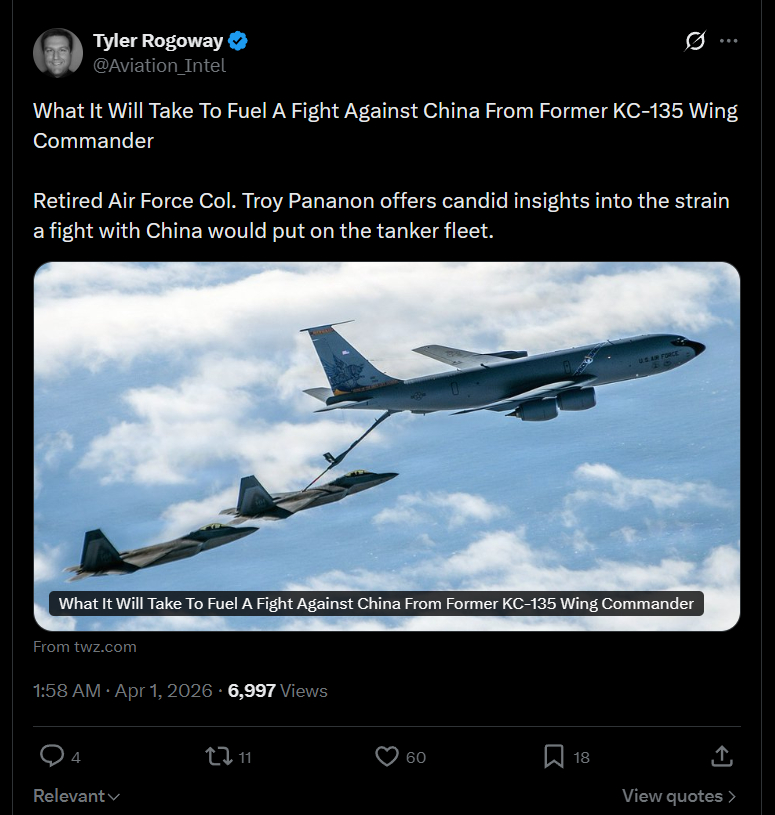Click the blue verified badge

point(239,41)
